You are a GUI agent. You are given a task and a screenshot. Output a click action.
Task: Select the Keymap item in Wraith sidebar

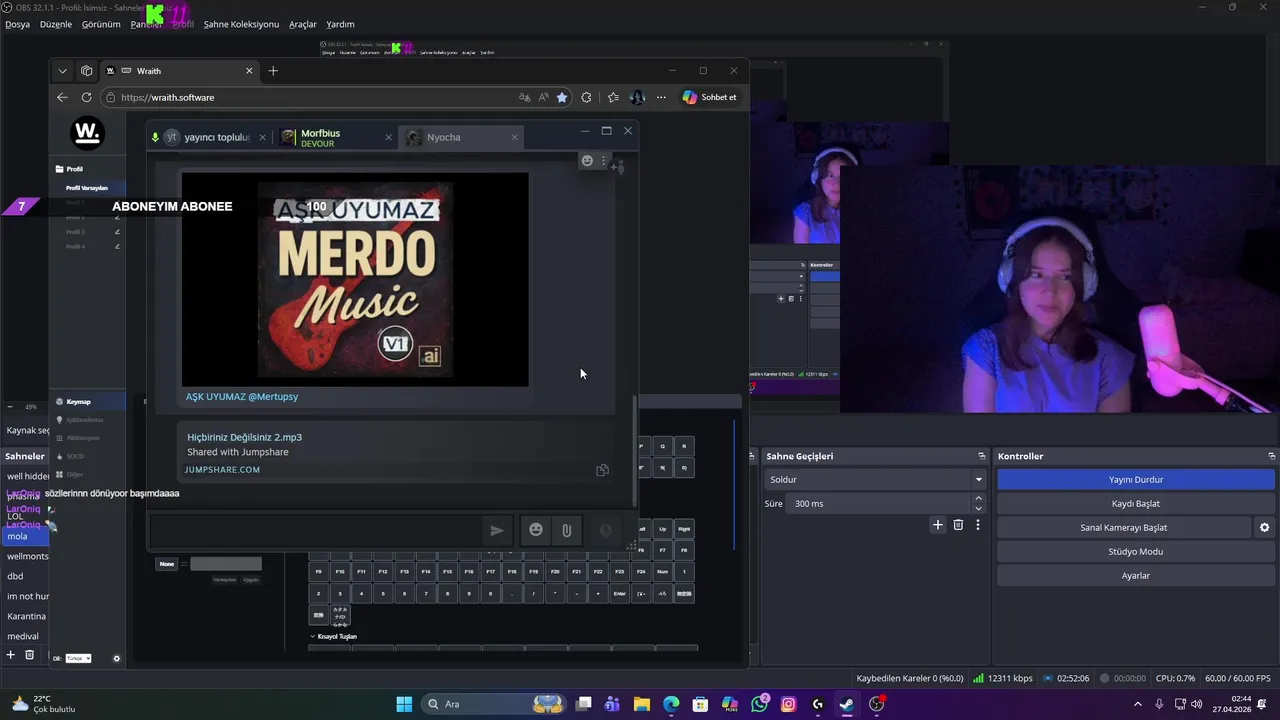click(78, 402)
